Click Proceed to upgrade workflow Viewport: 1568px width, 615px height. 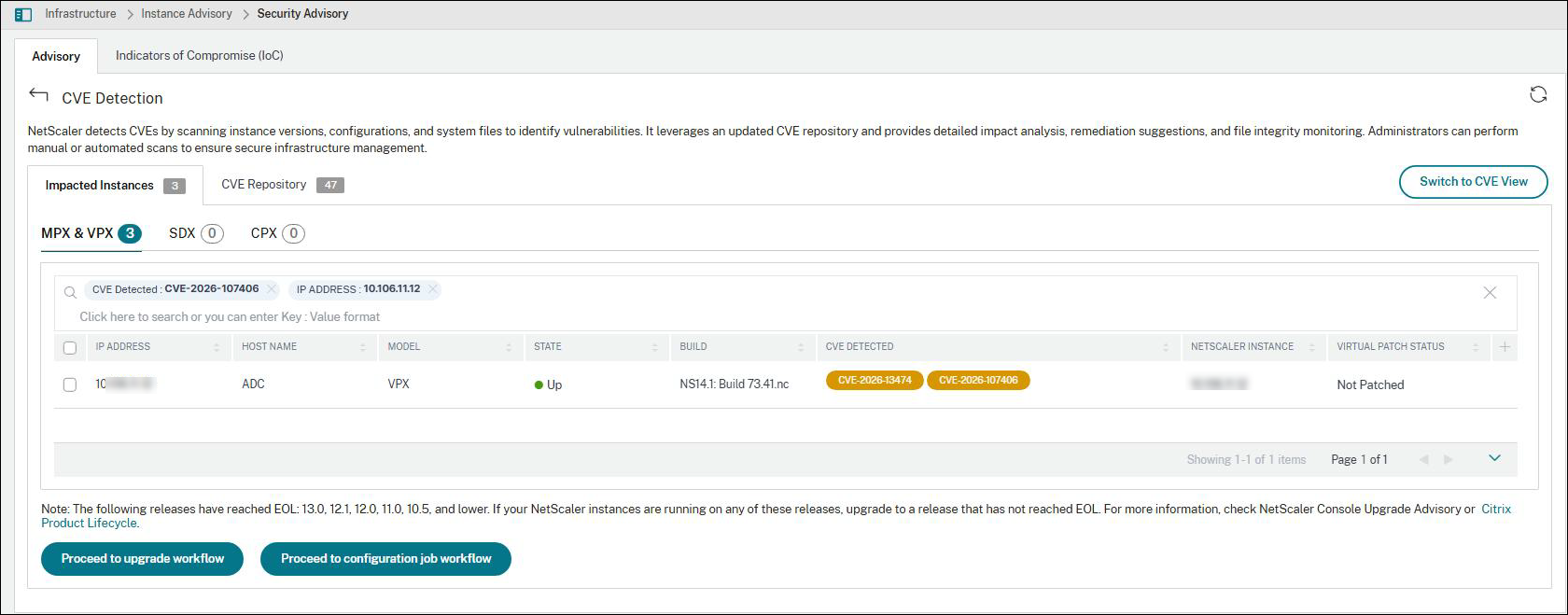[x=143, y=559]
